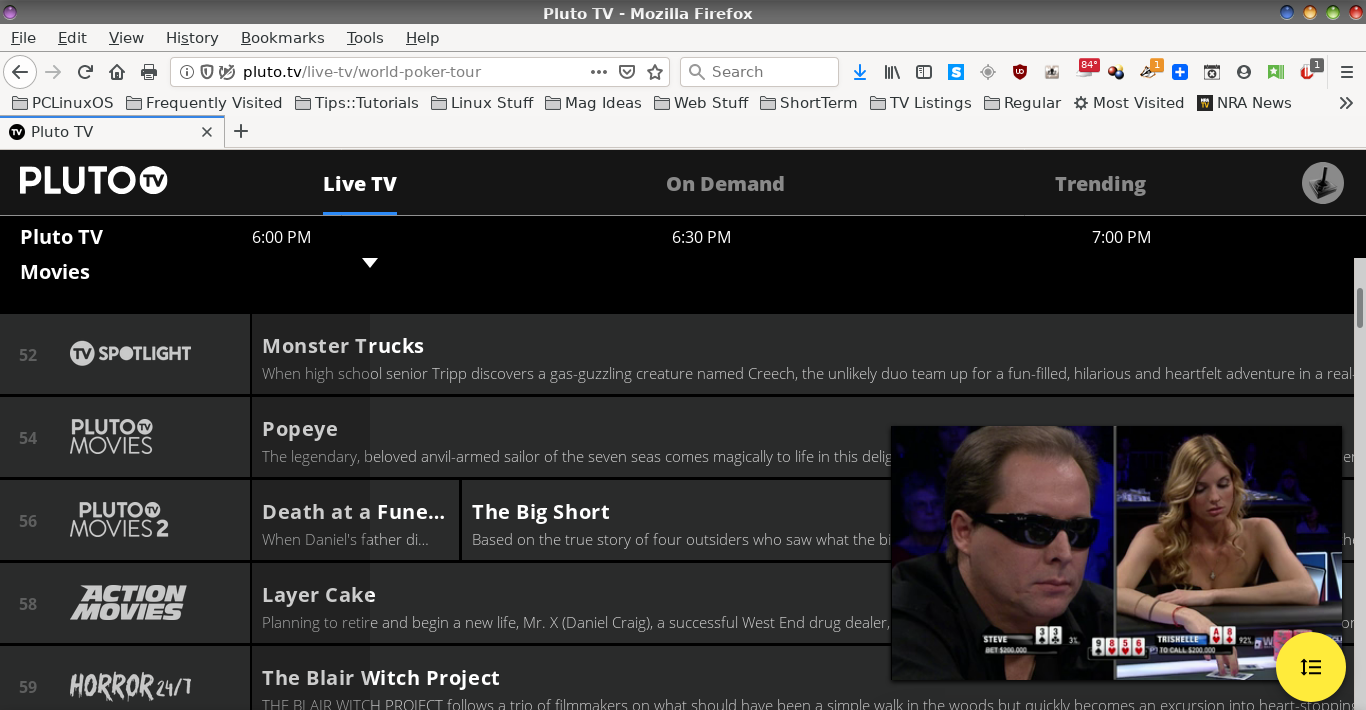Viewport: 1366px width, 710px height.
Task: Click the blue S extension icon
Action: pos(956,72)
